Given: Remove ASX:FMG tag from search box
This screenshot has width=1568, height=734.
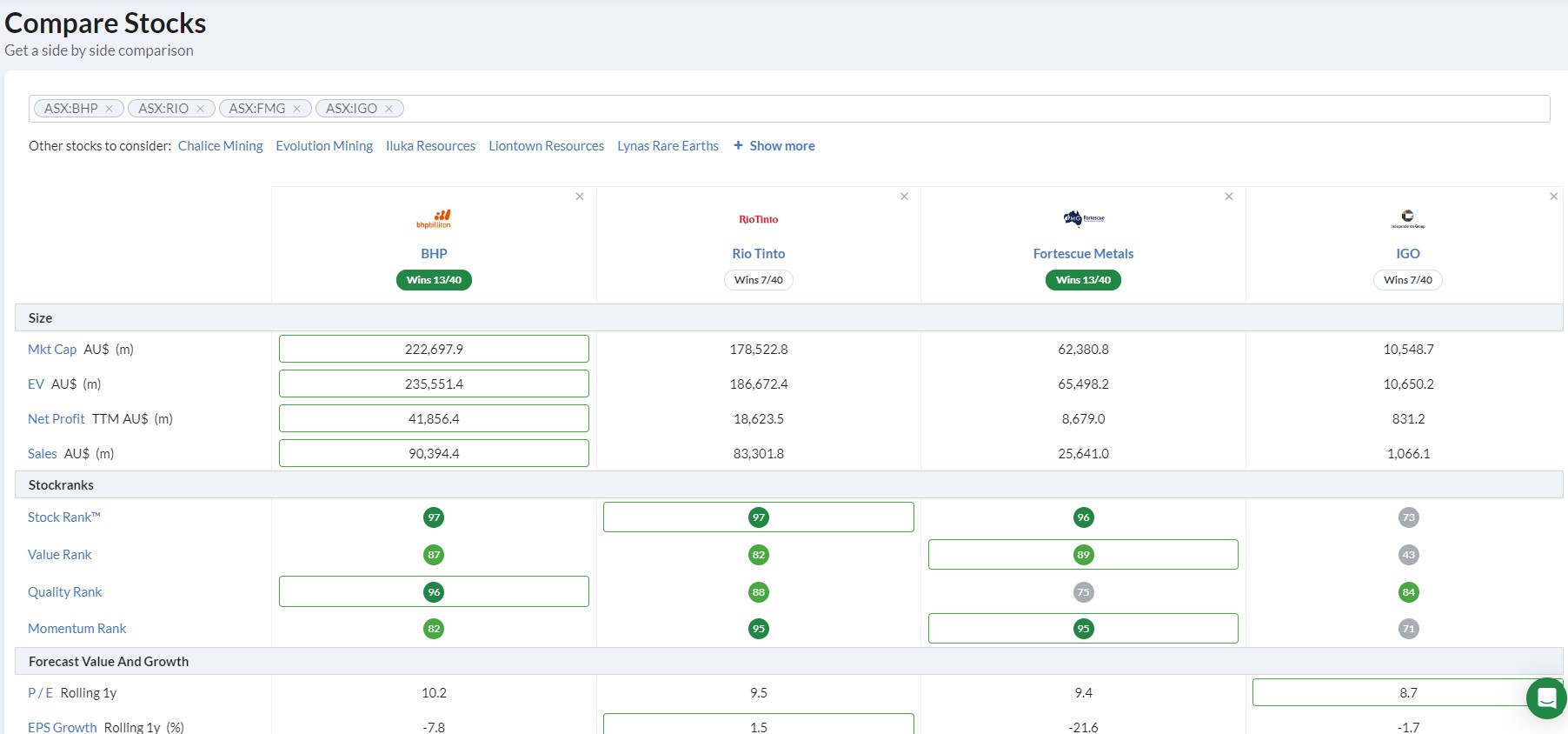Looking at the screenshot, I should (297, 109).
